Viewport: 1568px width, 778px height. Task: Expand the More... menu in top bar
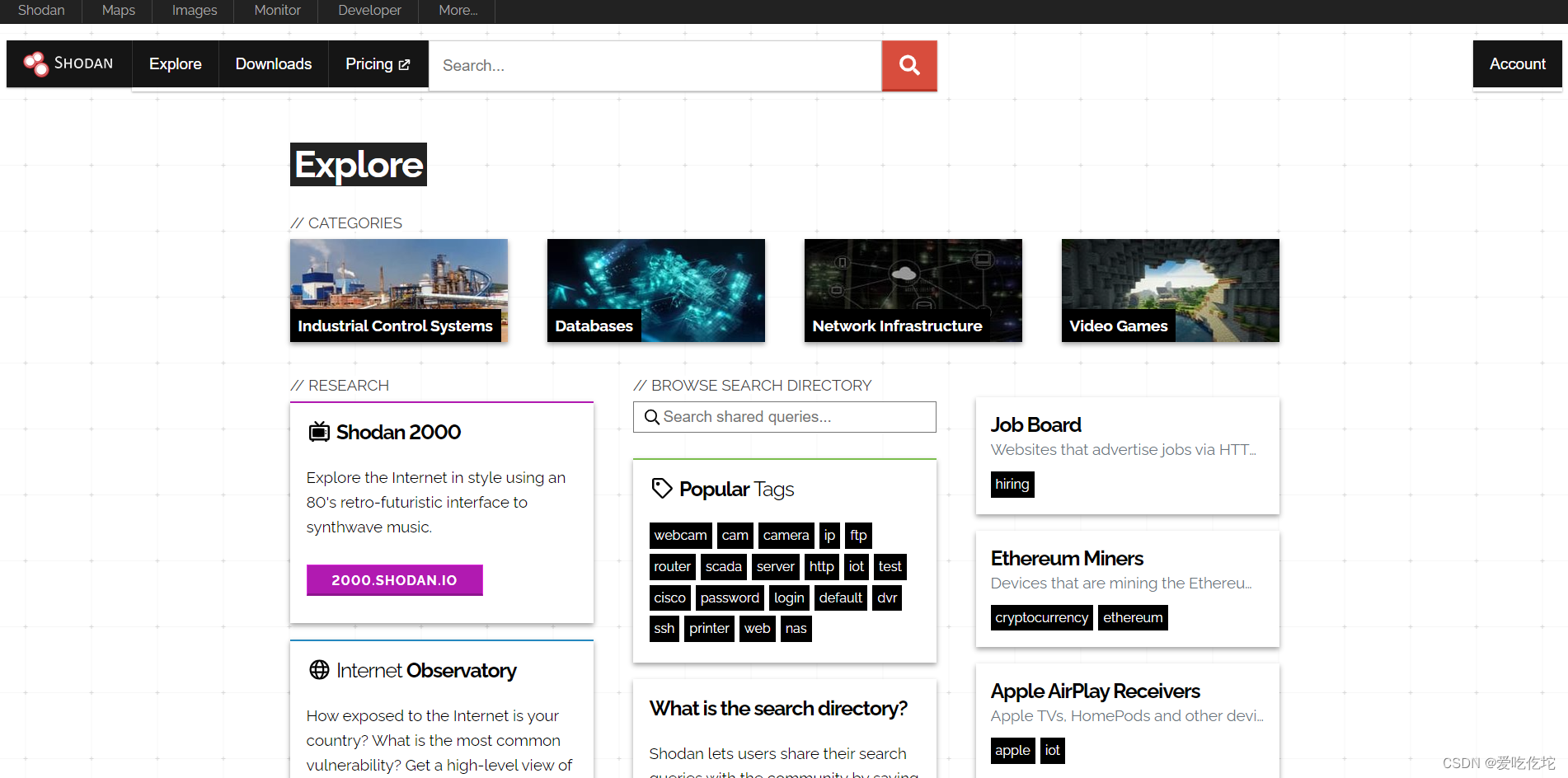[458, 11]
